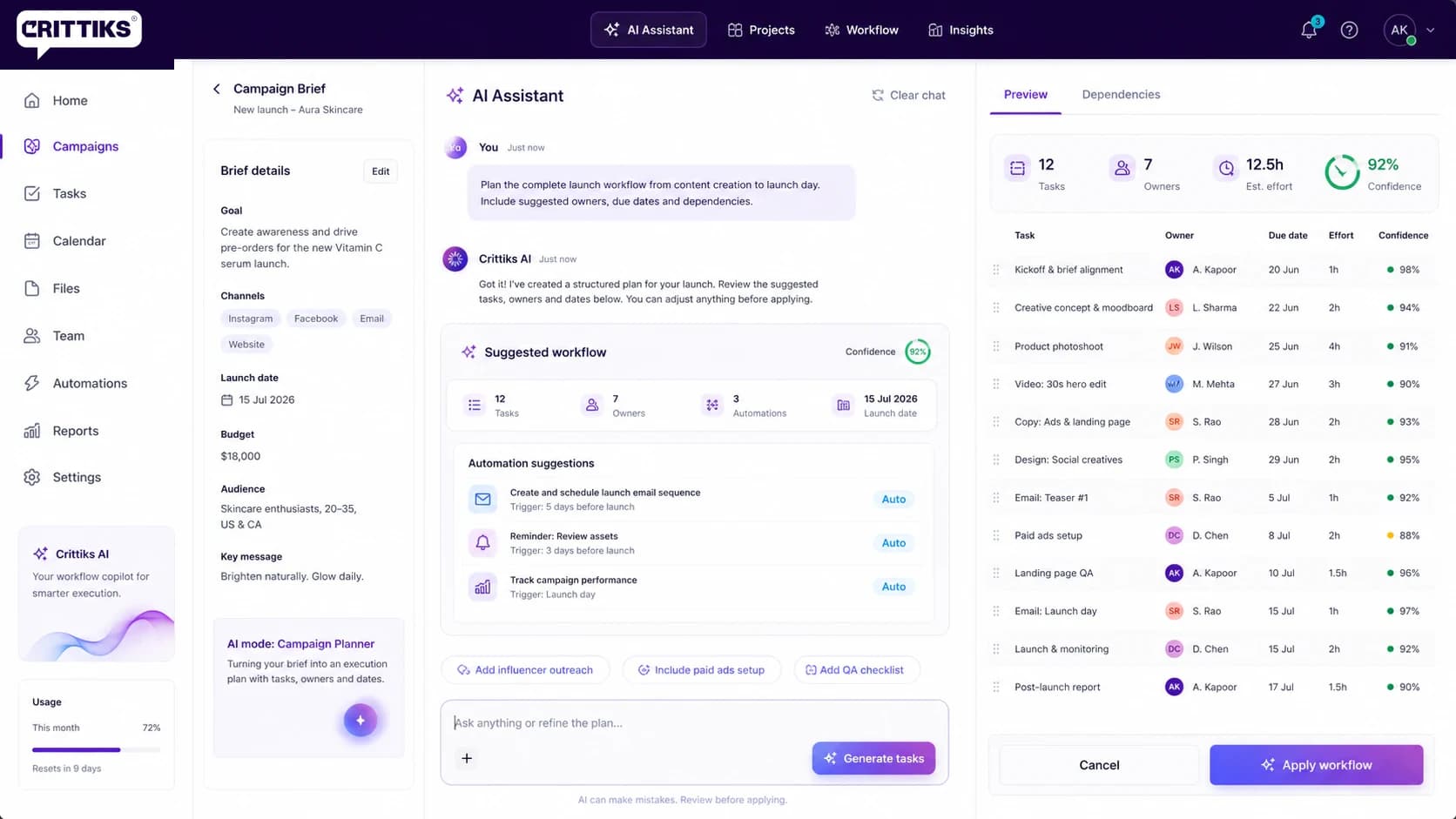
Task: Select the Facebook channel tag
Action: pyautogui.click(x=316, y=319)
